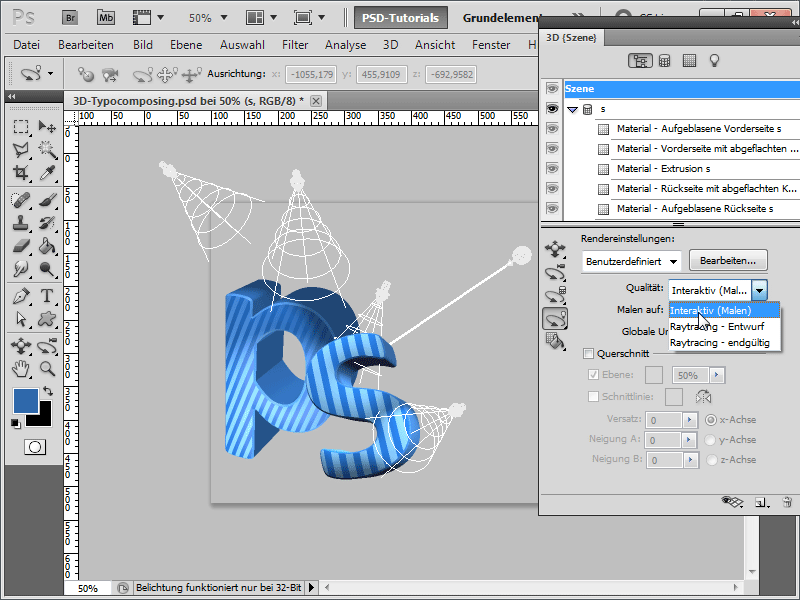Select the History Brush tool

[x=47, y=223]
